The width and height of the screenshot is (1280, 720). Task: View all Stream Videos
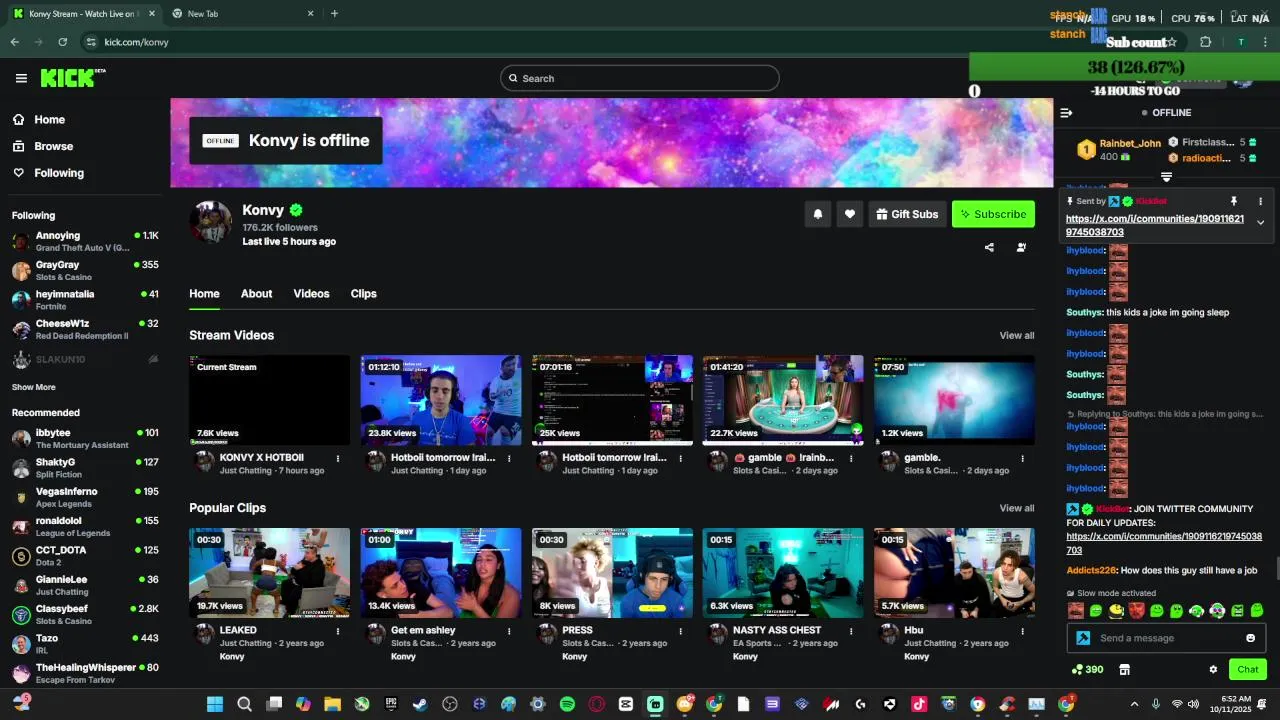point(1017,336)
